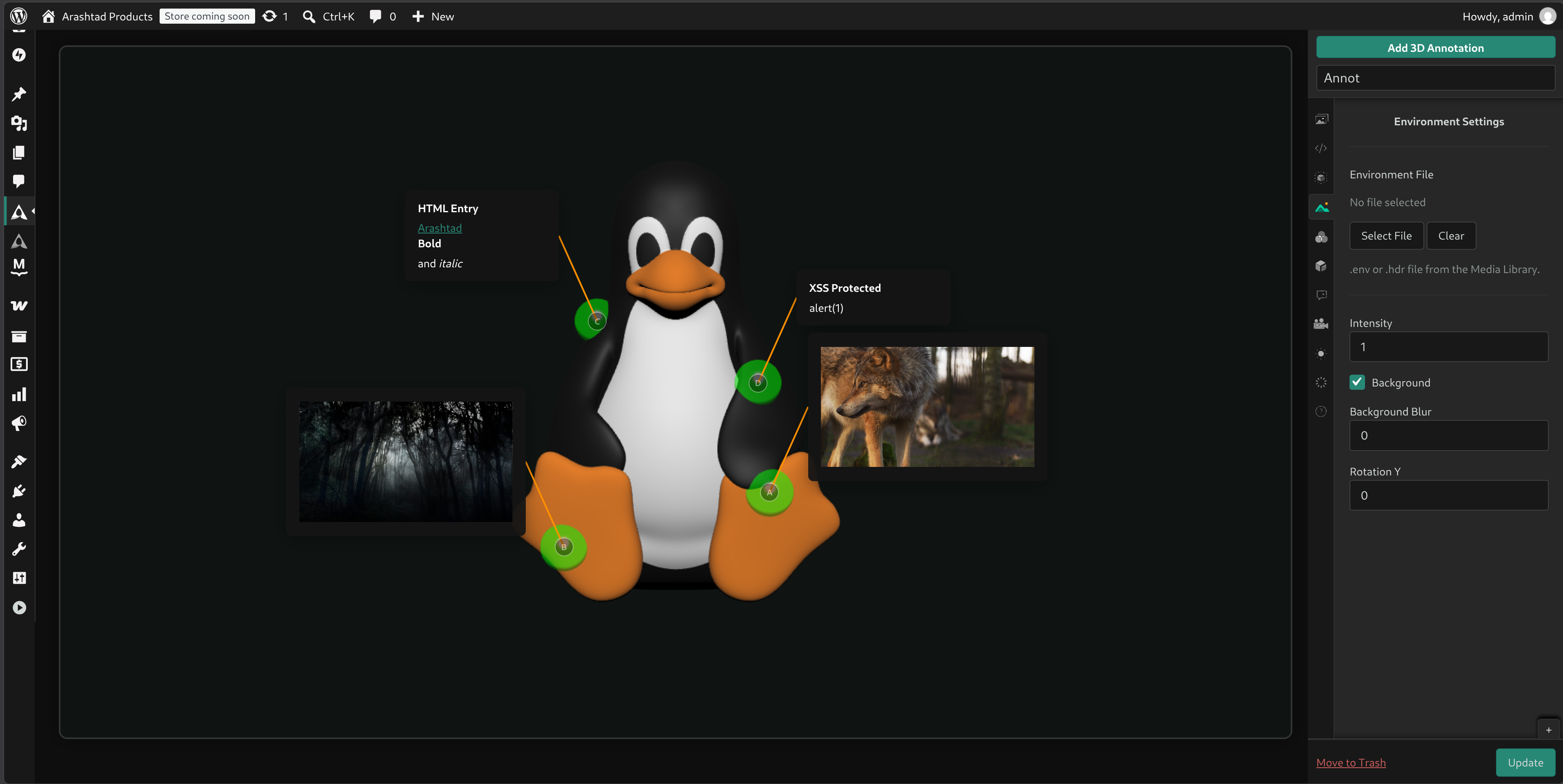The image size is (1563, 784).
Task: Open Arashtad Products site menu
Action: (97, 16)
